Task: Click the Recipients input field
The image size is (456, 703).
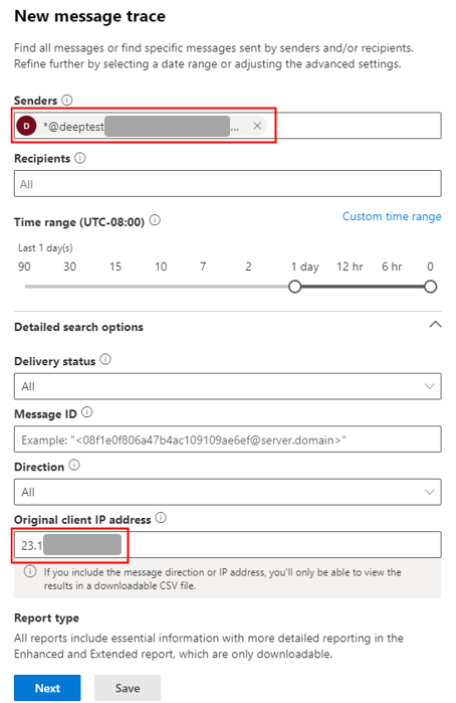Action: coord(227,184)
